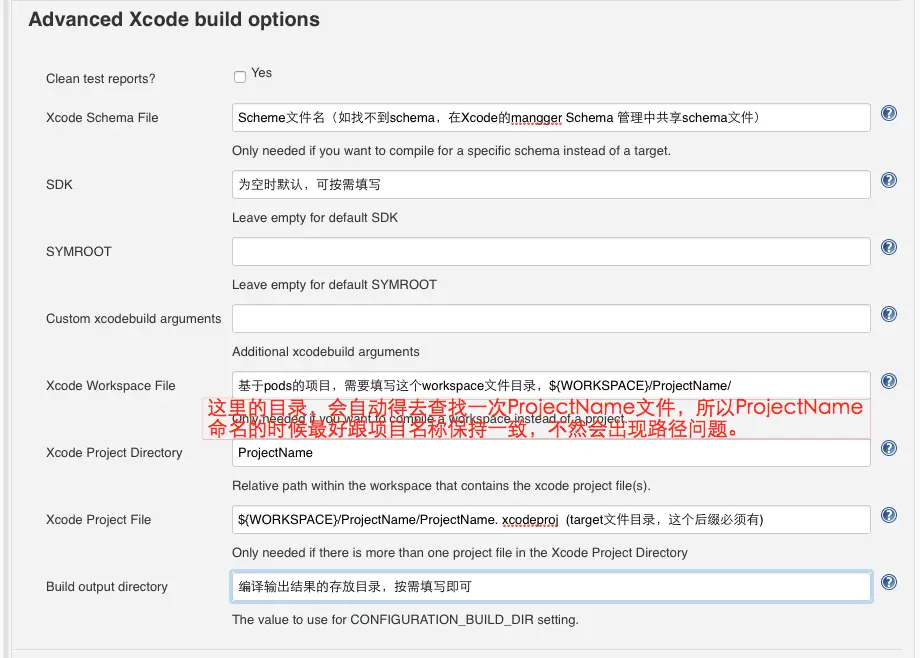Click the 'Clean test reports?' label

pyautogui.click(x=100, y=79)
